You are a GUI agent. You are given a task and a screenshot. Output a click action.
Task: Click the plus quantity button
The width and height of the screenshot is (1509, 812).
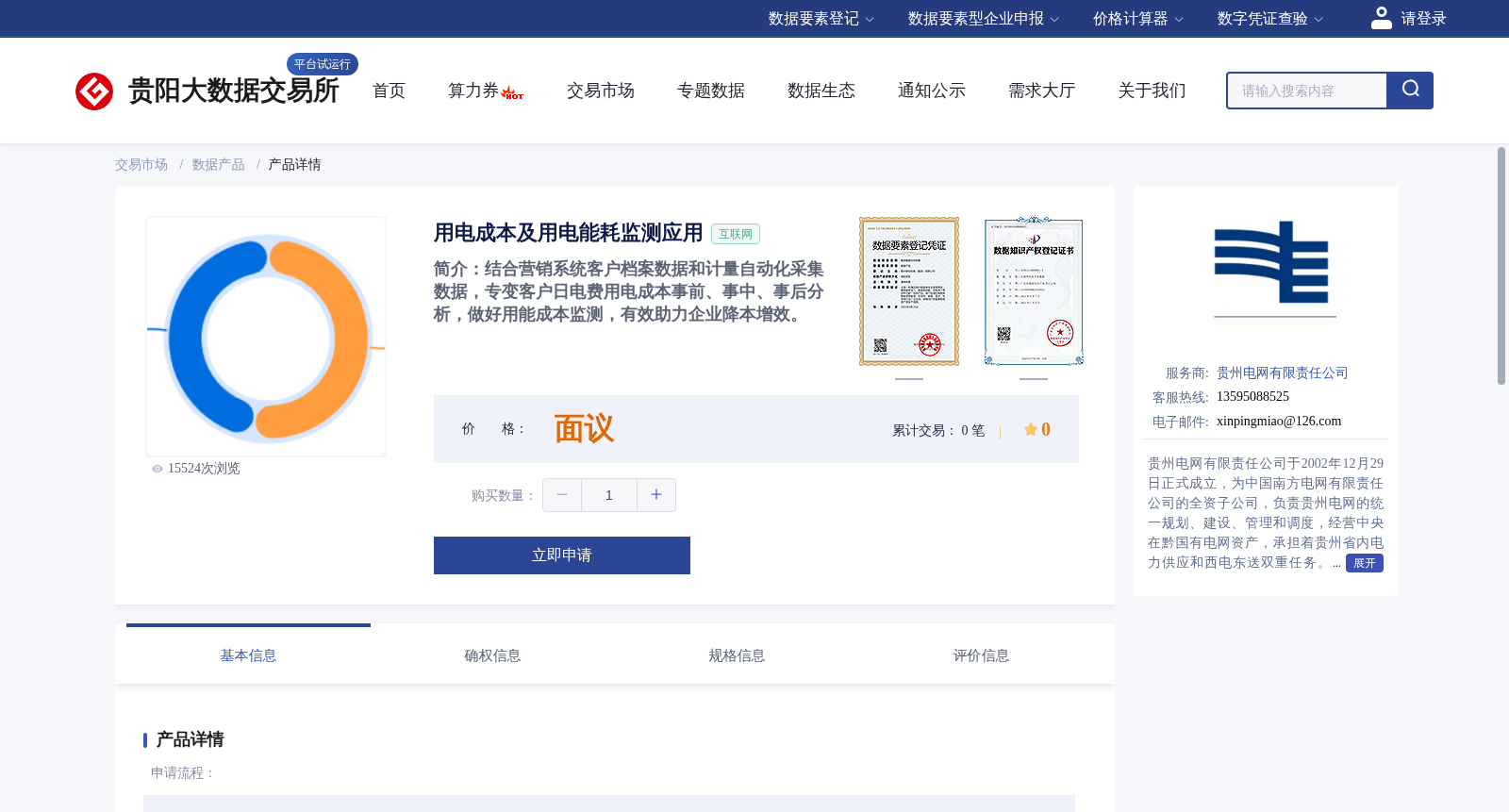pyautogui.click(x=656, y=495)
